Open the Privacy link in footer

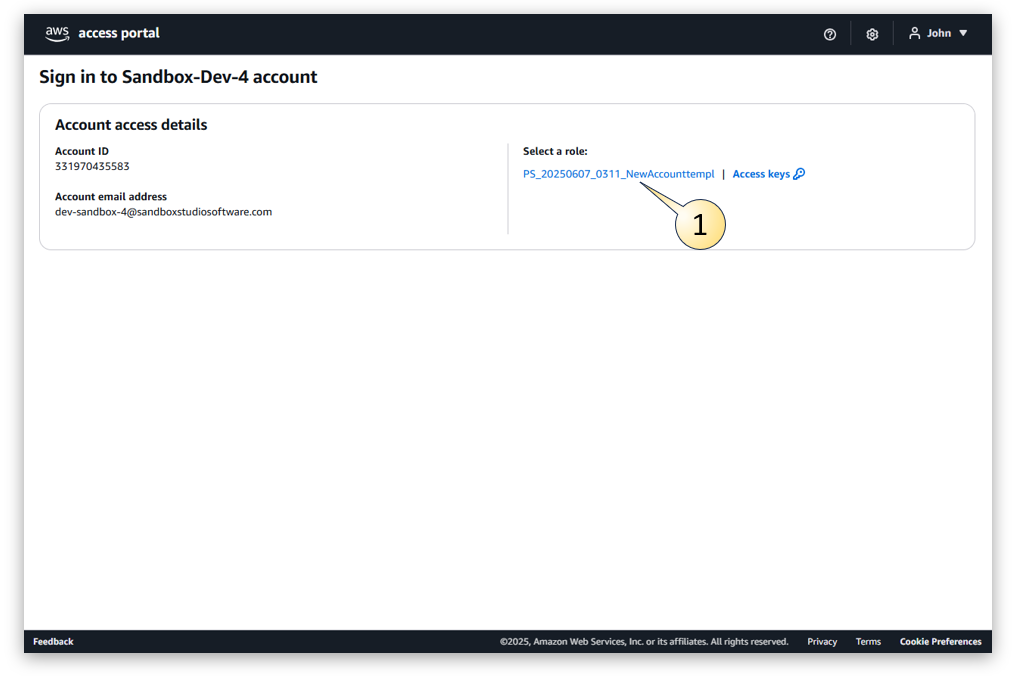point(822,642)
